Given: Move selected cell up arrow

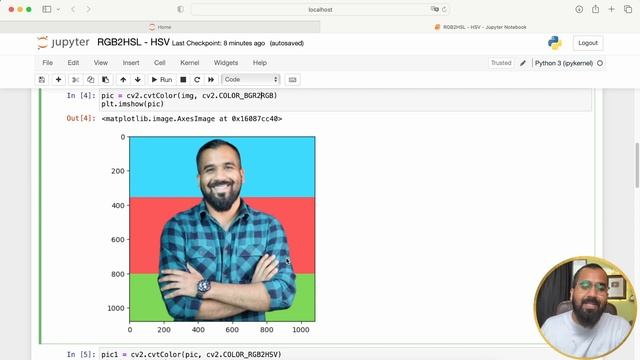Looking at the screenshot, I should [x=123, y=80].
